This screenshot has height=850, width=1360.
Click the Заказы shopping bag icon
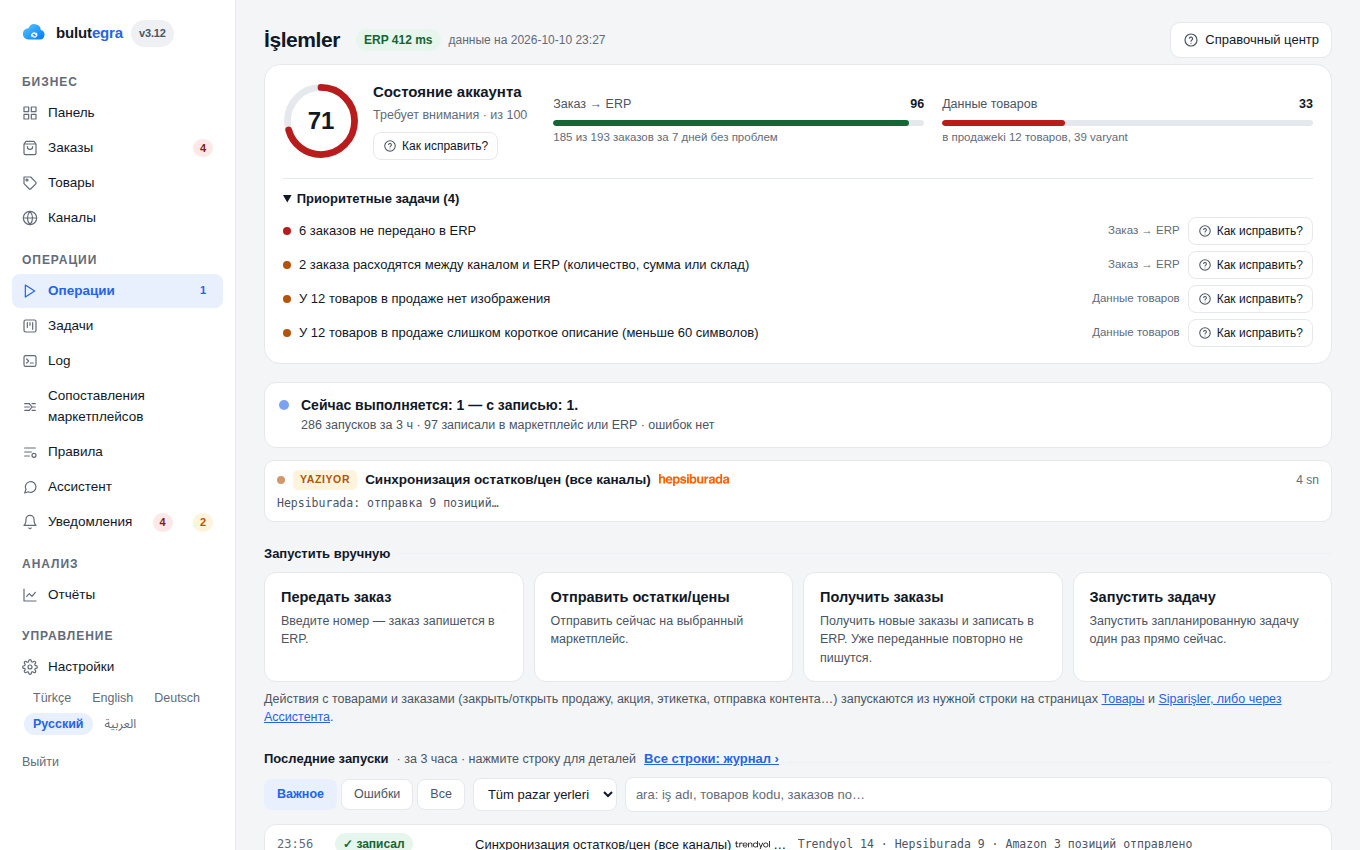pos(30,148)
